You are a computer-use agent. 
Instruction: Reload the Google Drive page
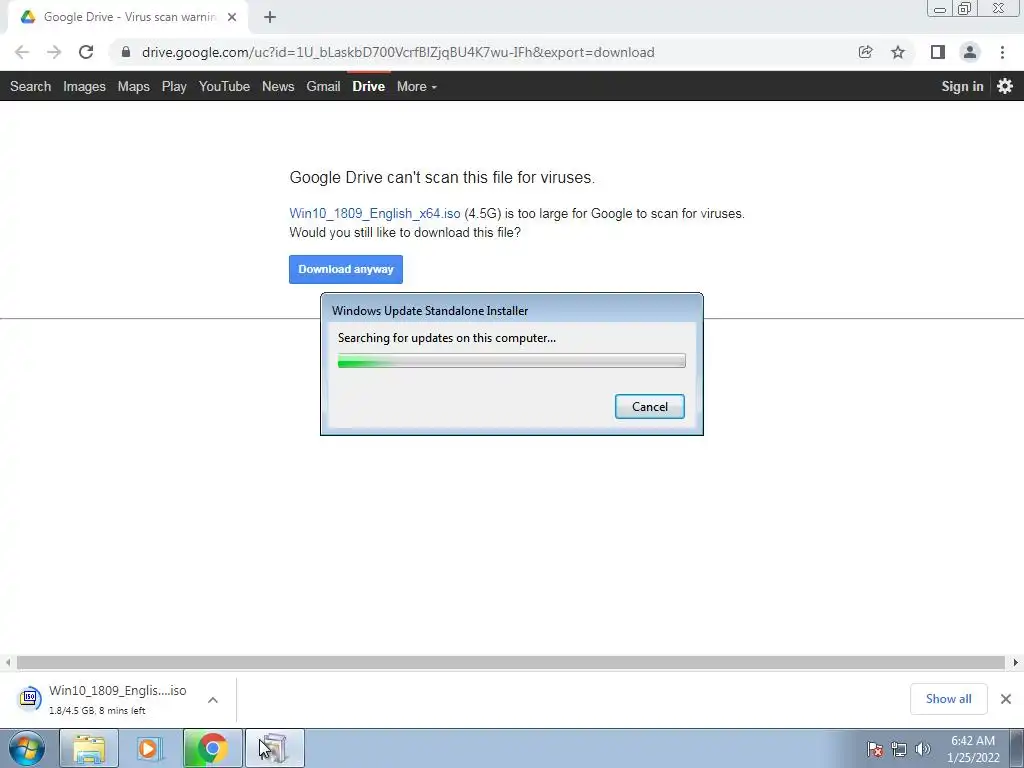coord(86,52)
